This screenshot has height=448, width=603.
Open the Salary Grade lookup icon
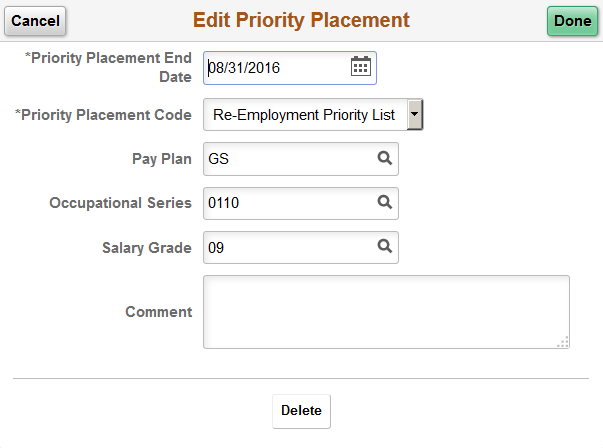click(x=383, y=247)
